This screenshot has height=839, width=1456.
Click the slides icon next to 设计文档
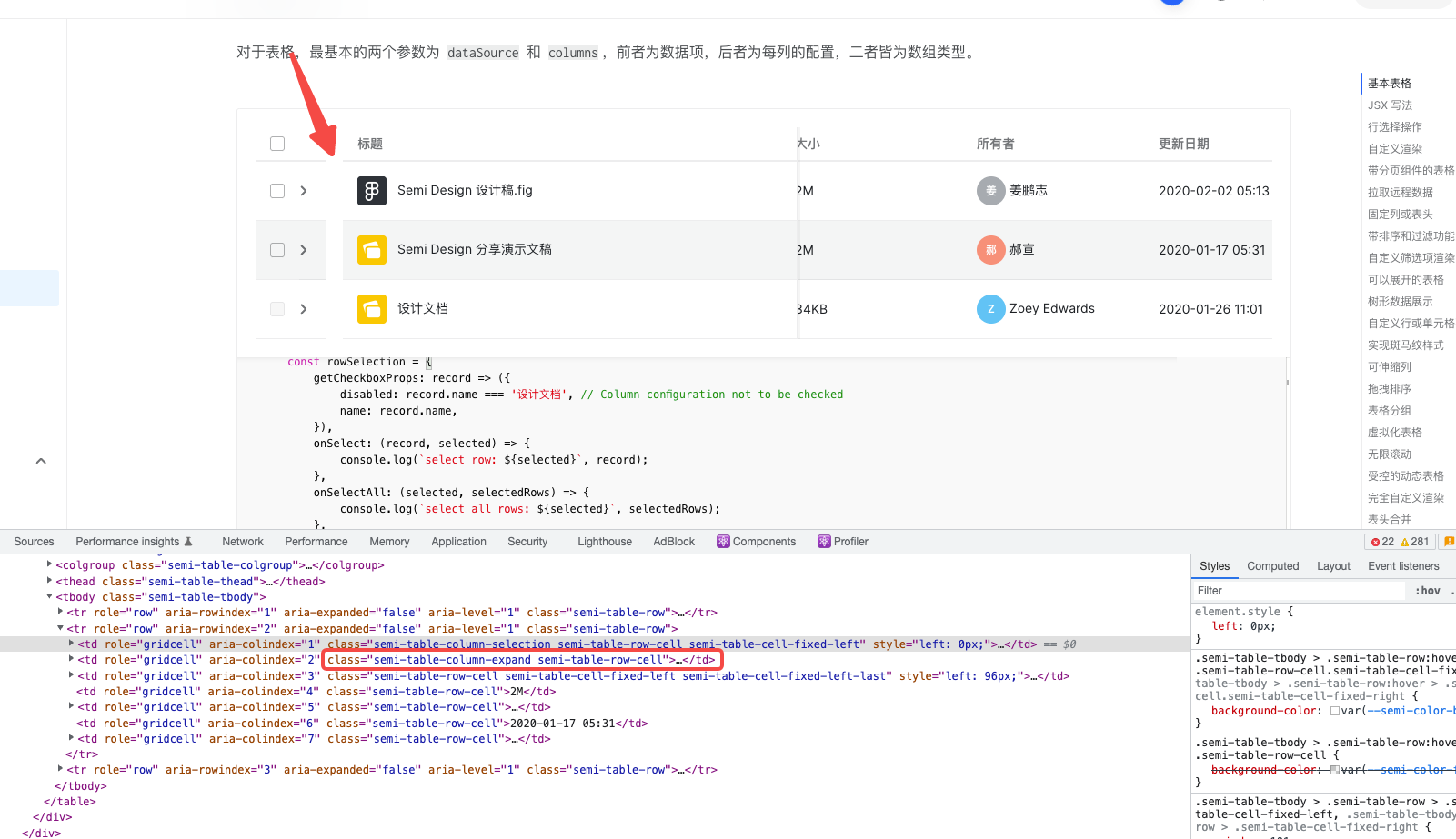[372, 308]
